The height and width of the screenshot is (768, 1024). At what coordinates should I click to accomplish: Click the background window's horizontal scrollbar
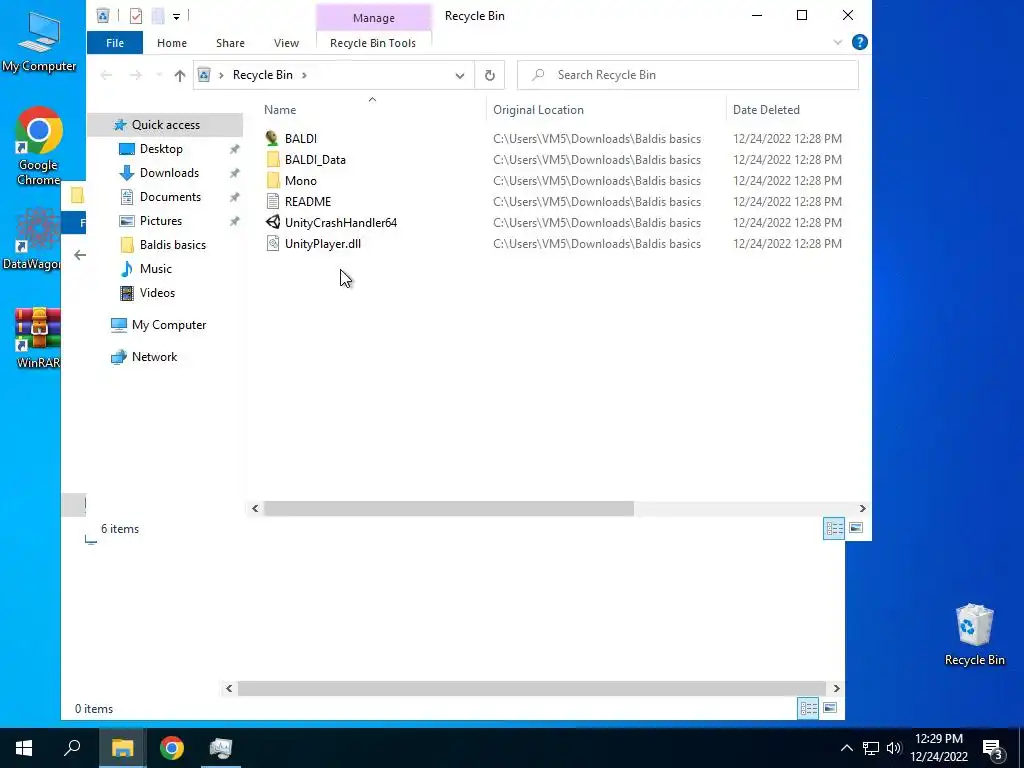point(532,688)
